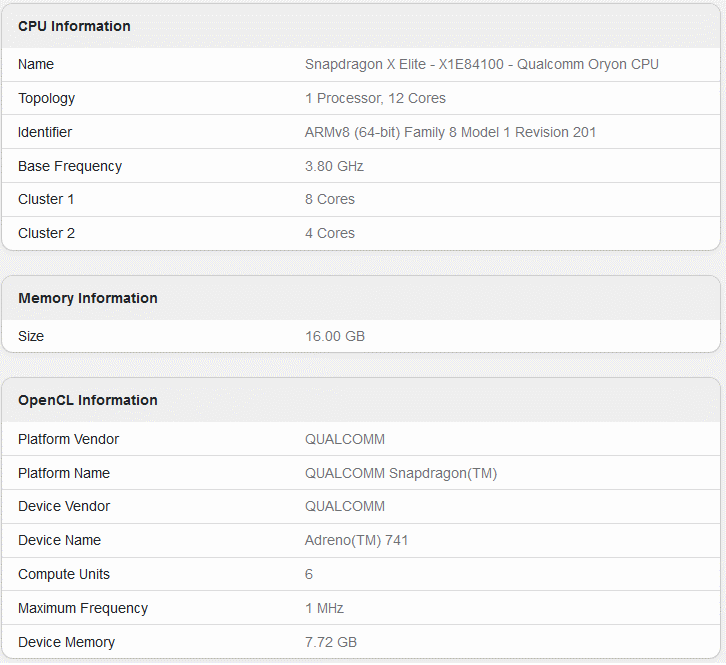Click the '1 MHz' value

point(324,608)
